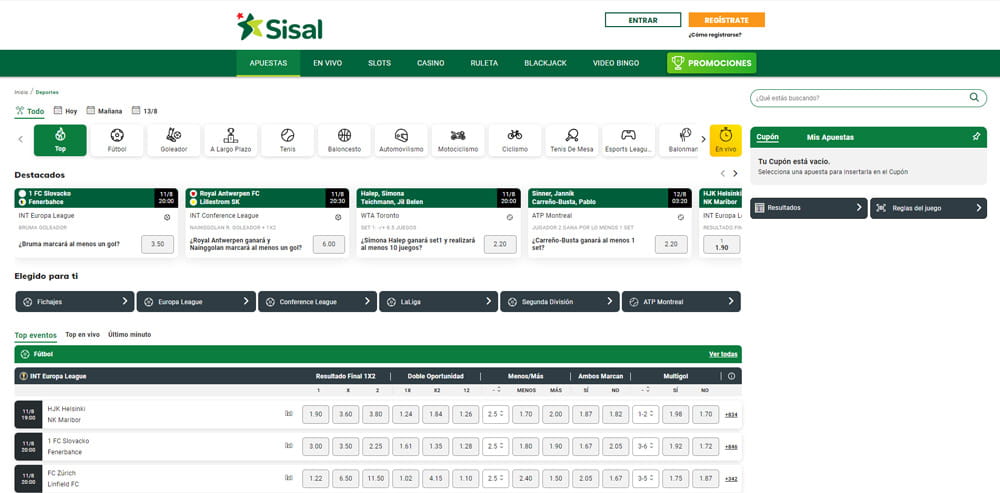Viewport: 1000px width, 493px height.
Task: Expand the Fichajes shortcut
Action: [75, 302]
